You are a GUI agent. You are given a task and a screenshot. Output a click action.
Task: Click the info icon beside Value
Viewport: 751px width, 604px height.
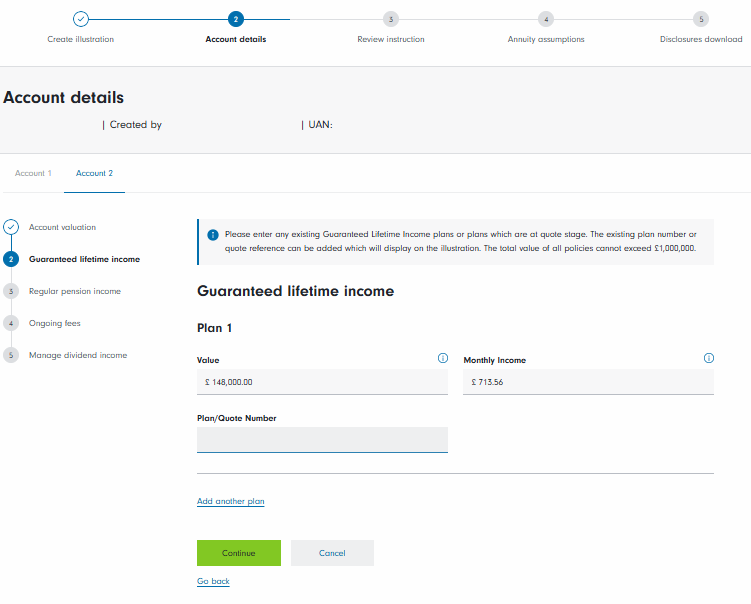coord(443,358)
